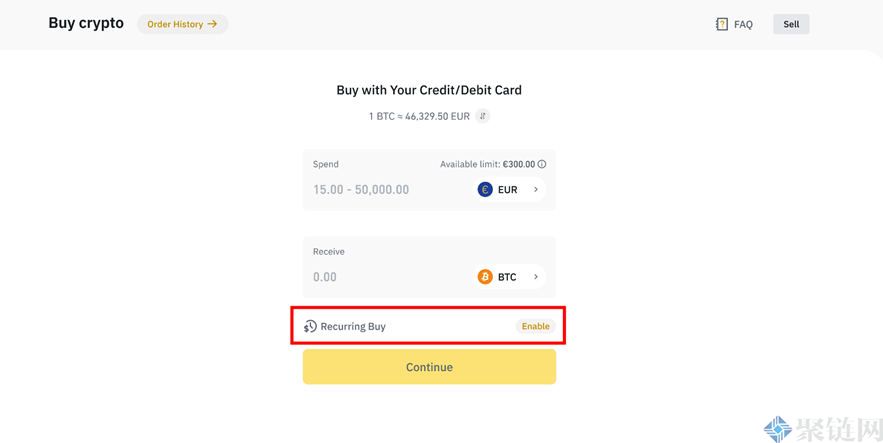Click the arrow icon beside Order History
Screen dimensions: 883x443
click(x=213, y=24)
